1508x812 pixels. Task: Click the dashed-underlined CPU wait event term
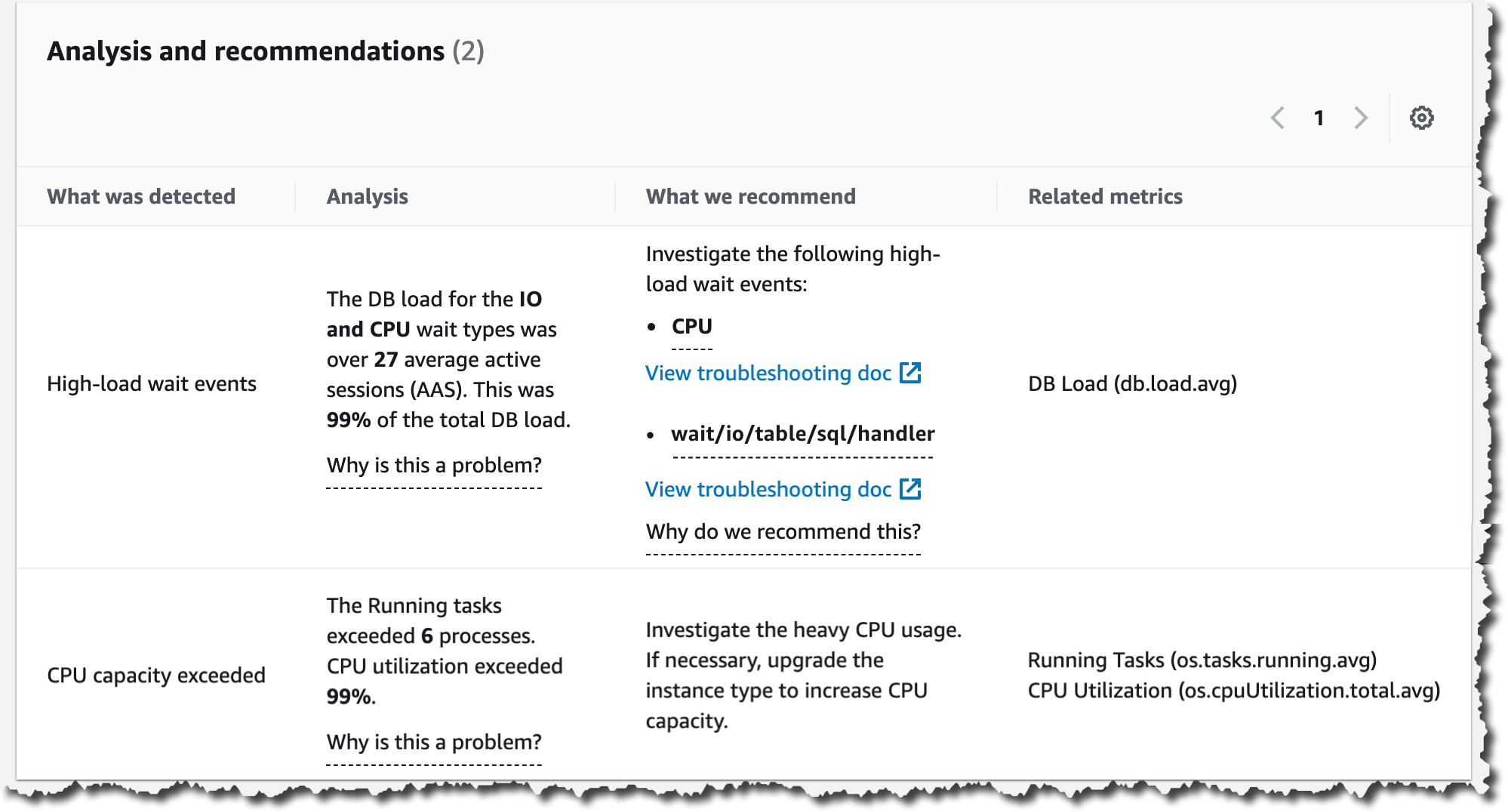(x=691, y=327)
